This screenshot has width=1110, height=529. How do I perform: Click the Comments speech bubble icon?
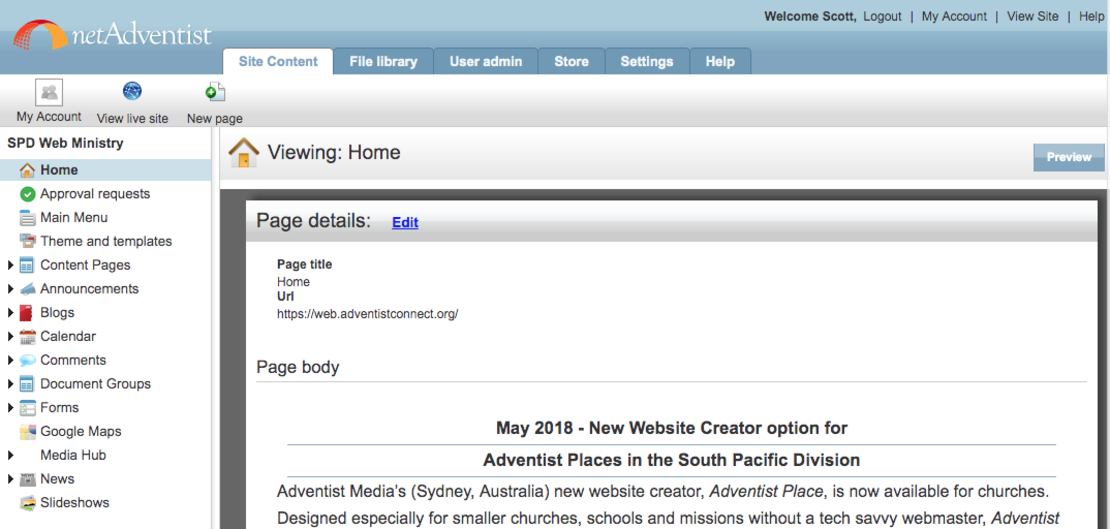28,360
